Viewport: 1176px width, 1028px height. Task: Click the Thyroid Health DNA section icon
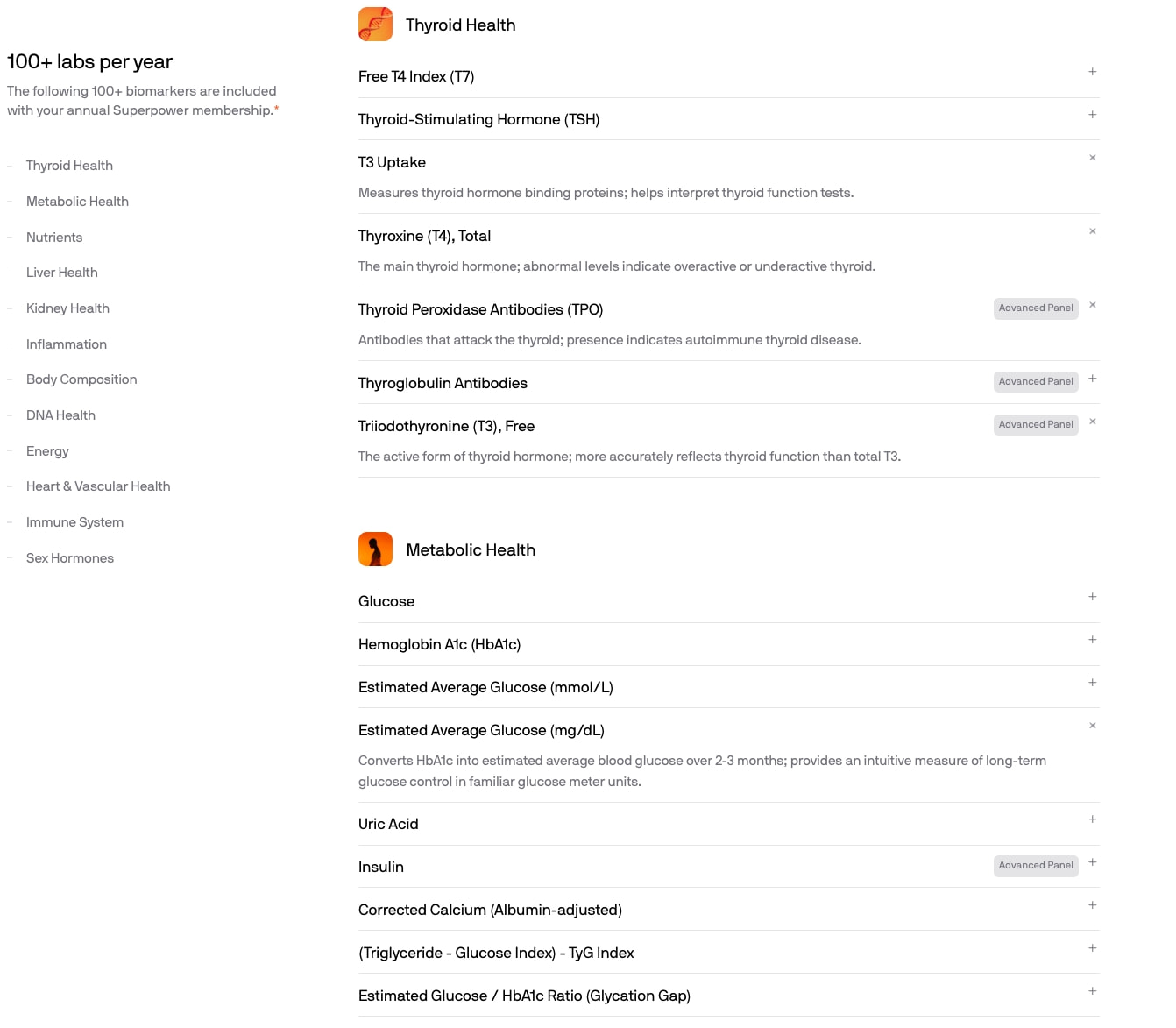point(375,25)
